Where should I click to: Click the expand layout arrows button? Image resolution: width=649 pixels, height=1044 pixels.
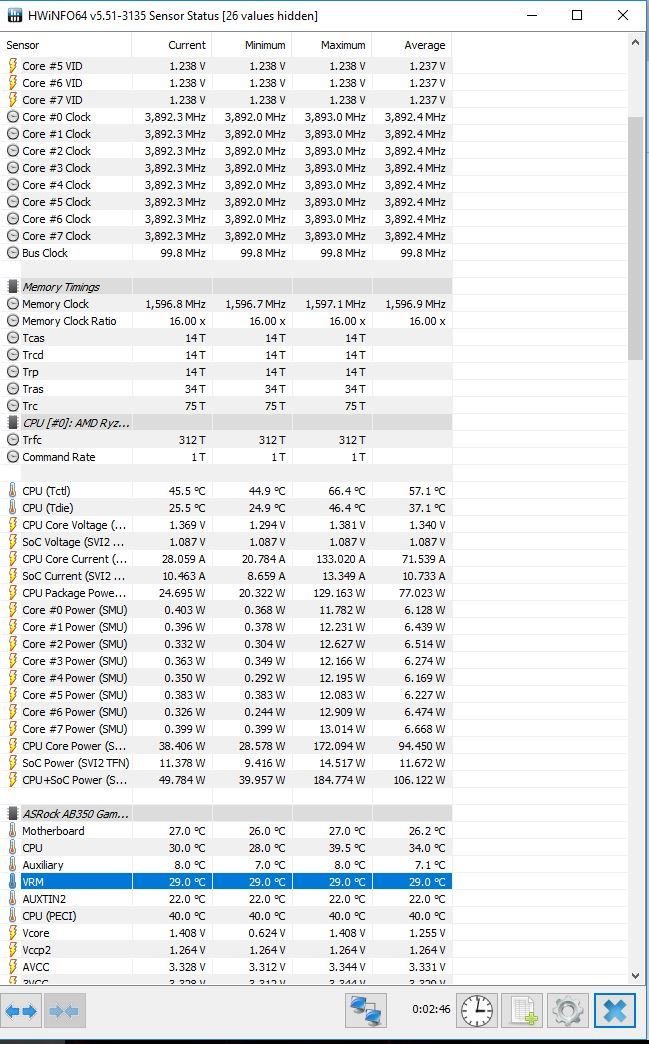coord(22,1011)
